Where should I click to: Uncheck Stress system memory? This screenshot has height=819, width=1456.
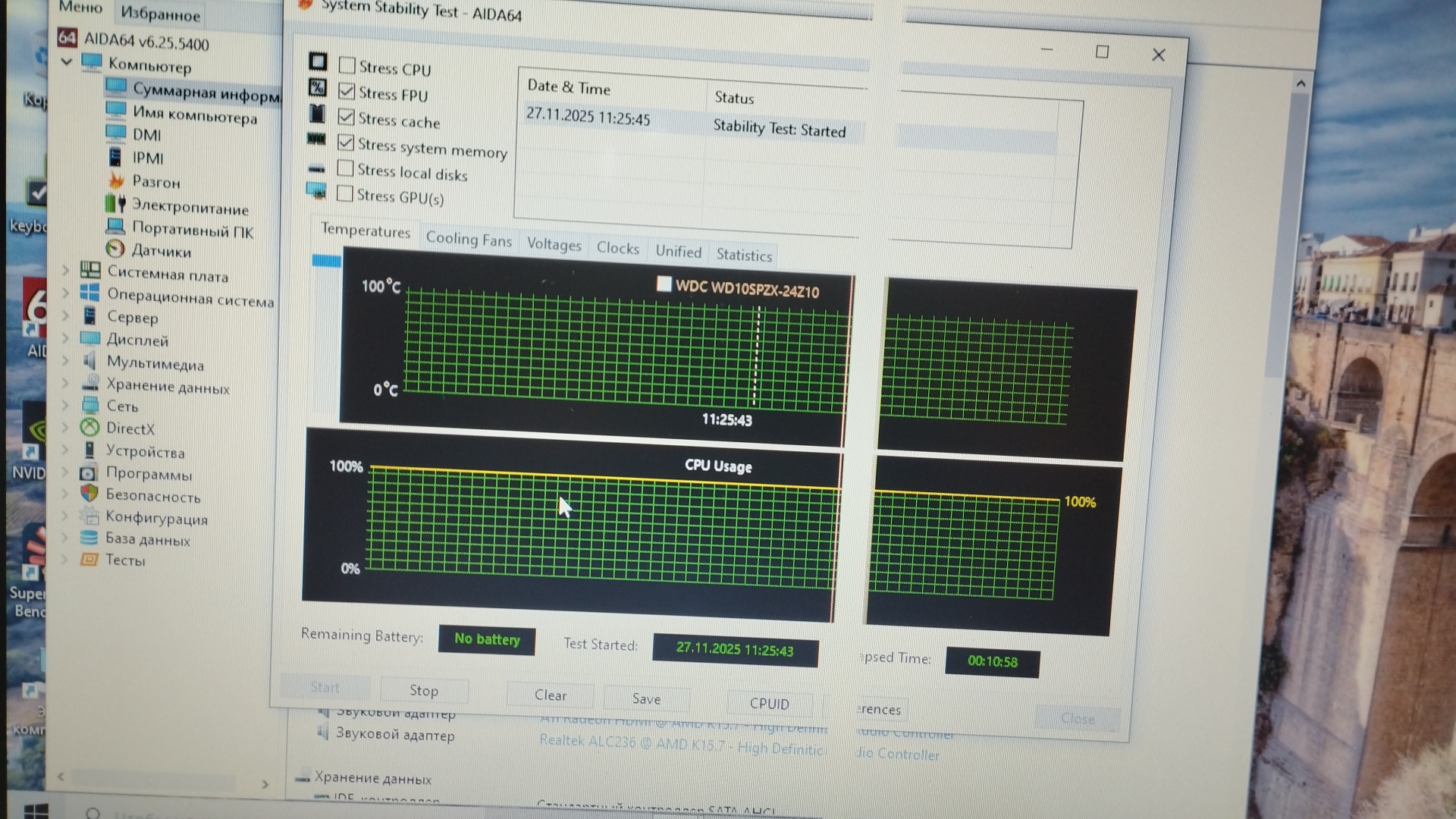[346, 143]
